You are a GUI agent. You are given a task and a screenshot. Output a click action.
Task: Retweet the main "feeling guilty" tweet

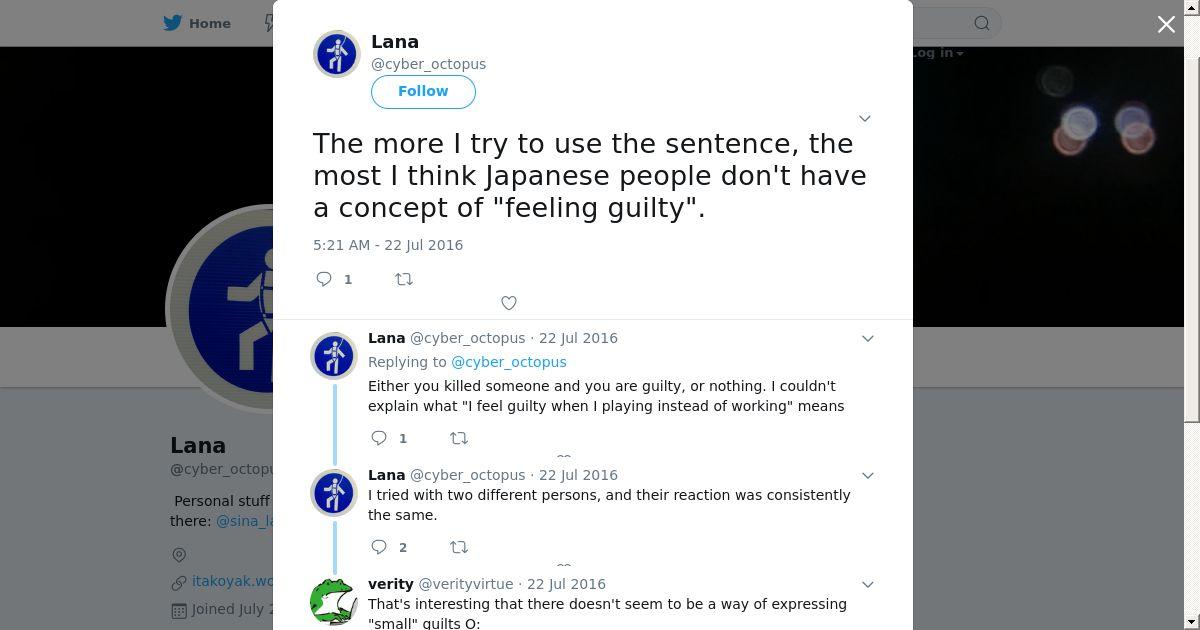[404, 279]
